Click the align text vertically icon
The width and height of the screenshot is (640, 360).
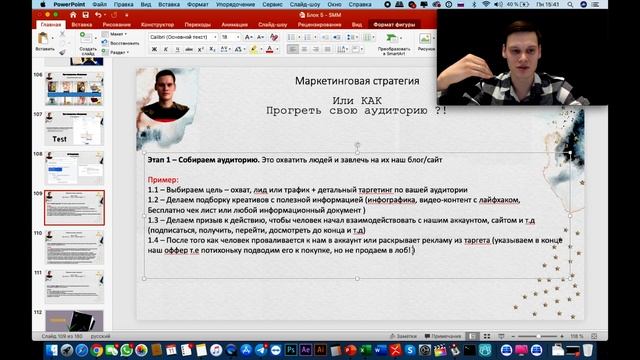(x=356, y=49)
